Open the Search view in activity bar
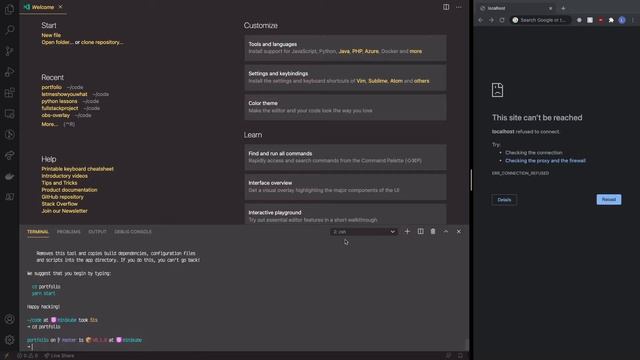Image resolution: width=640 pixels, height=360 pixels. pyautogui.click(x=9, y=30)
